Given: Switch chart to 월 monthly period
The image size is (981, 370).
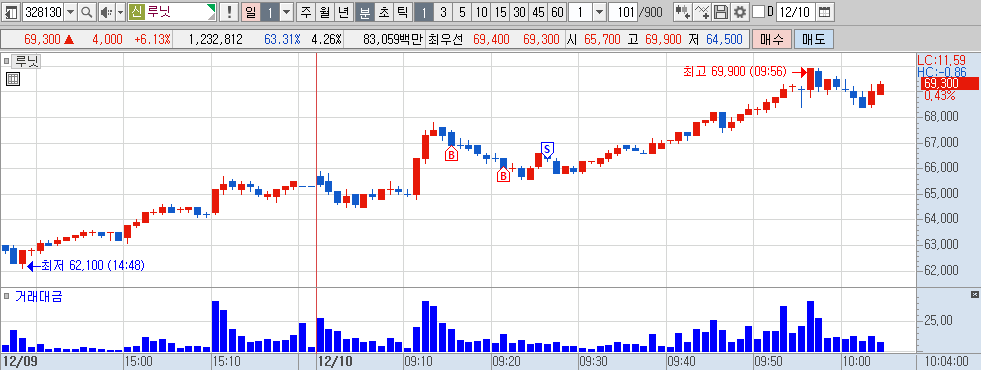Looking at the screenshot, I should [x=325, y=11].
